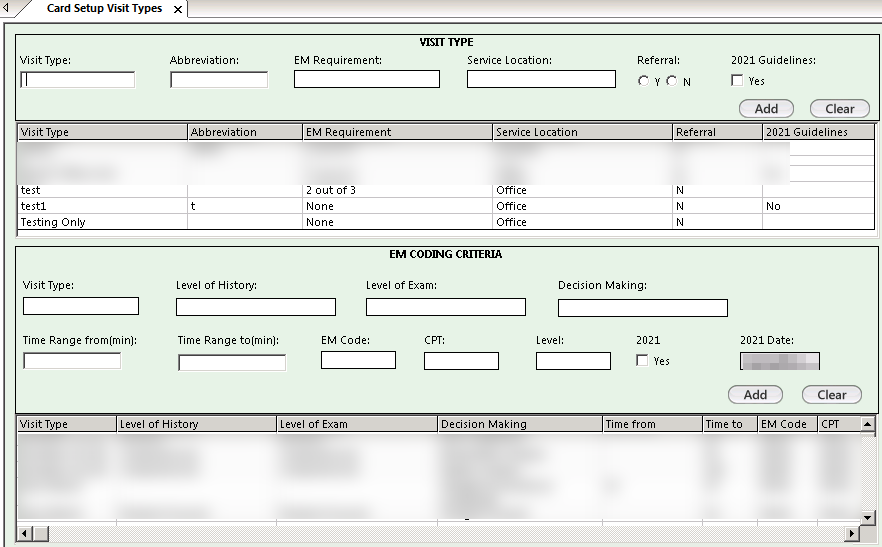Sort by Decision Making column header
This screenshot has width=882, height=547.
click(520, 424)
